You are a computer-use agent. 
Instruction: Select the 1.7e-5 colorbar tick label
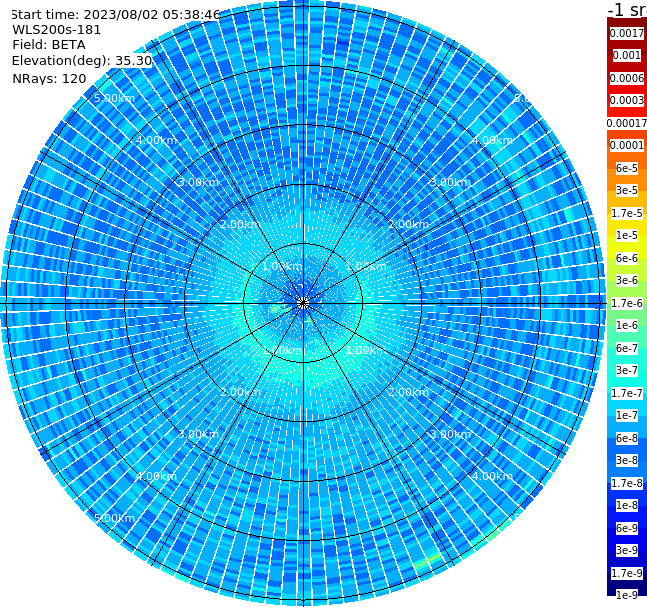[x=627, y=213]
